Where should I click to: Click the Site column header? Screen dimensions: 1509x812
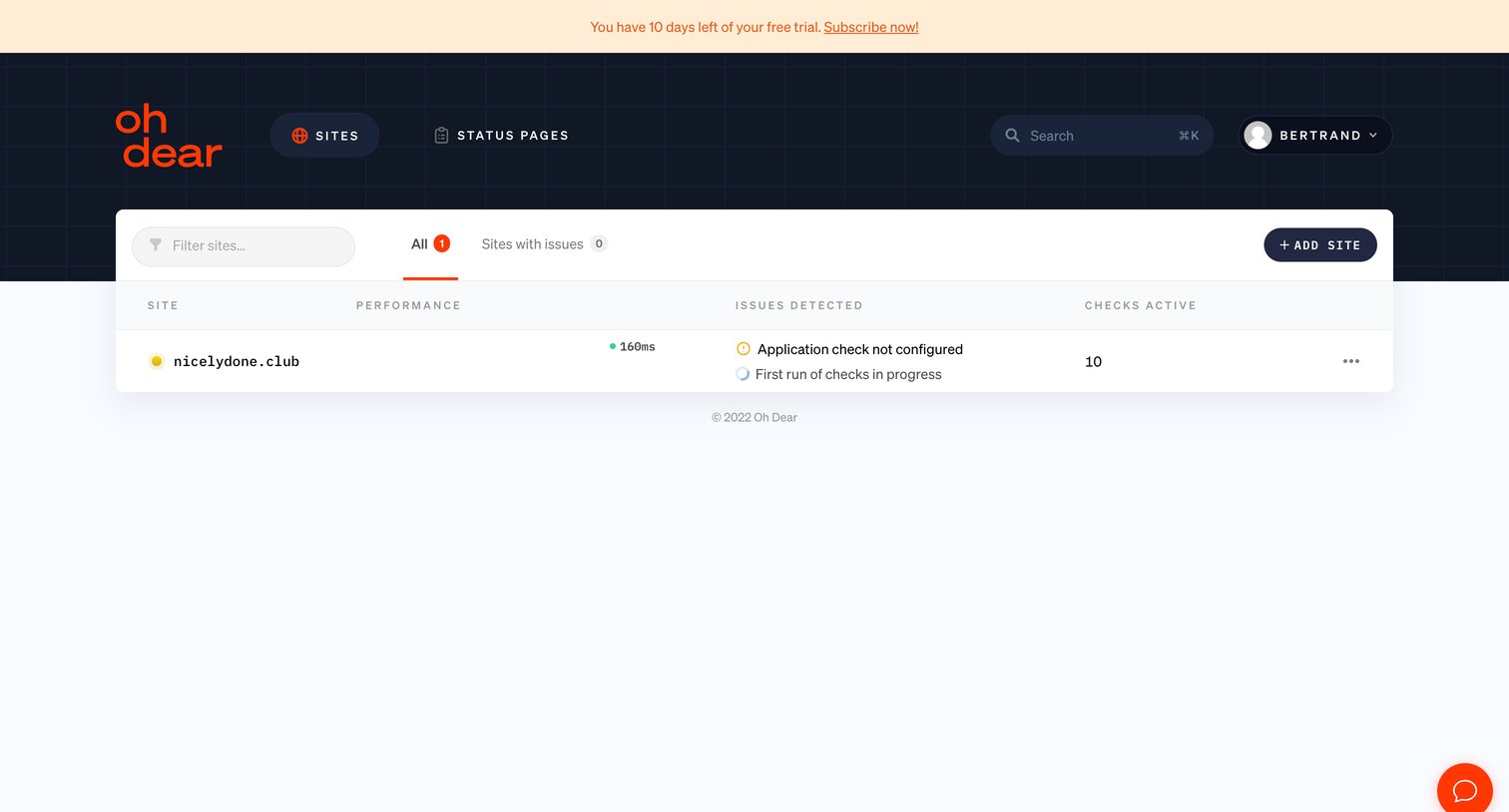tap(163, 305)
